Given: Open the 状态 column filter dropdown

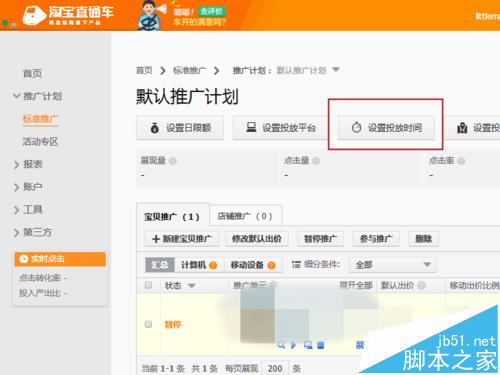Looking at the screenshot, I should [192, 286].
